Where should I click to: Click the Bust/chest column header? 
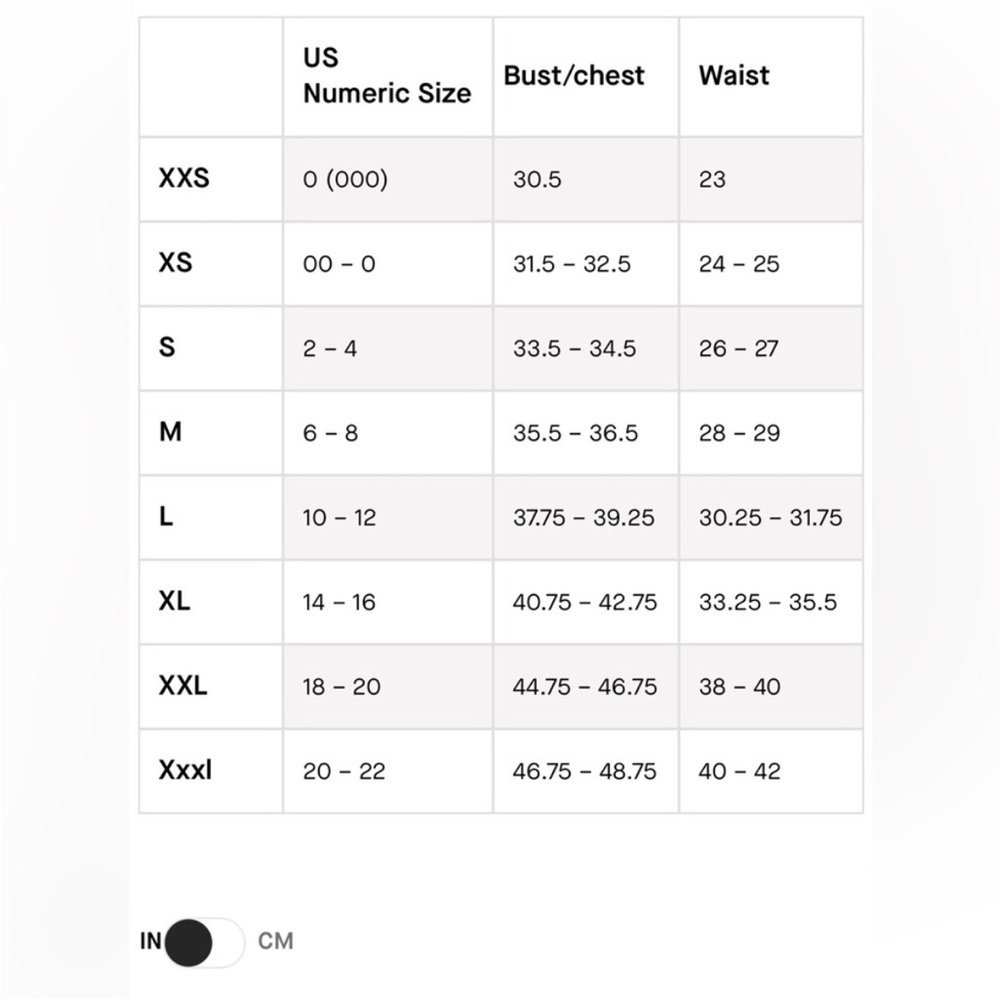click(x=574, y=76)
